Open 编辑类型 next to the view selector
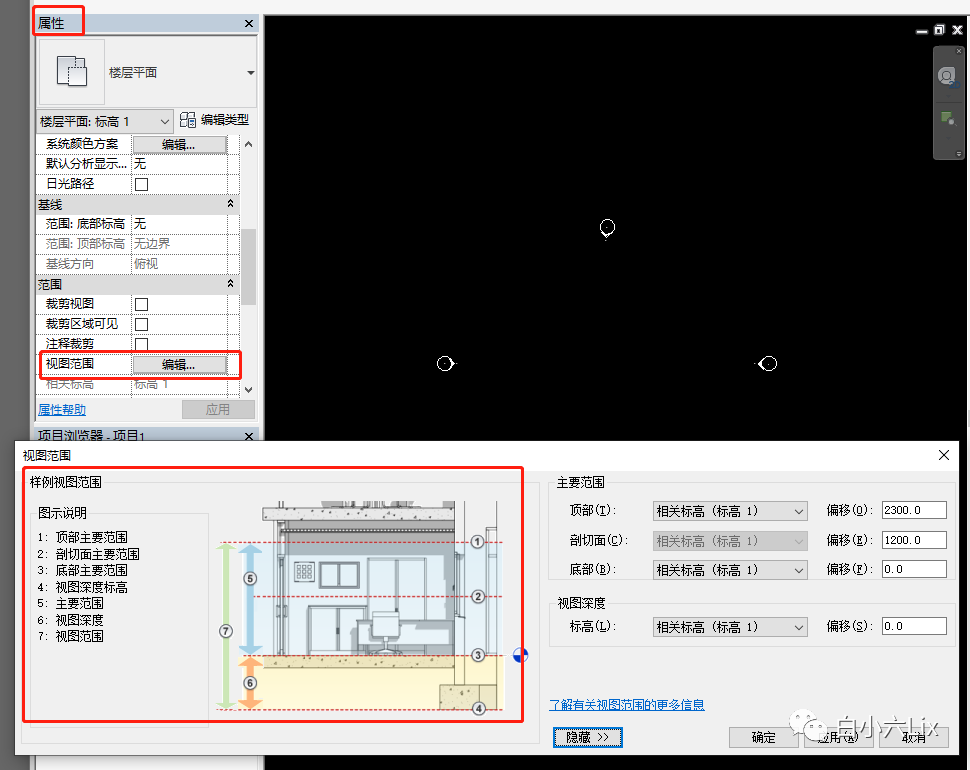 coord(214,119)
